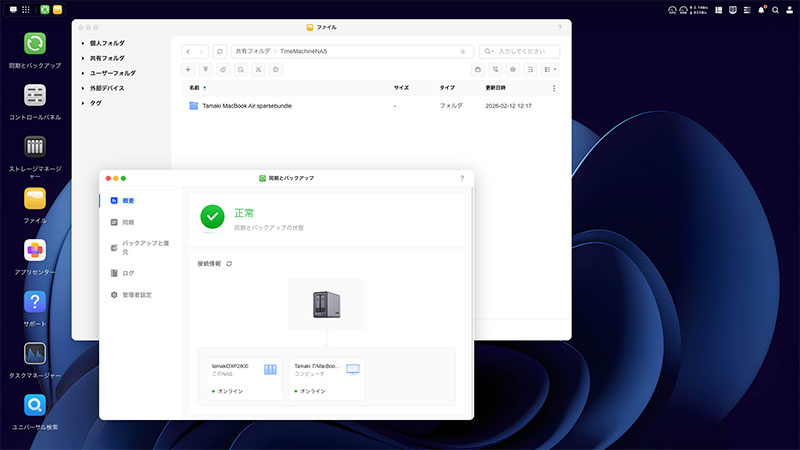Launch タスクマネージャー from the desktop

pyautogui.click(x=35, y=353)
